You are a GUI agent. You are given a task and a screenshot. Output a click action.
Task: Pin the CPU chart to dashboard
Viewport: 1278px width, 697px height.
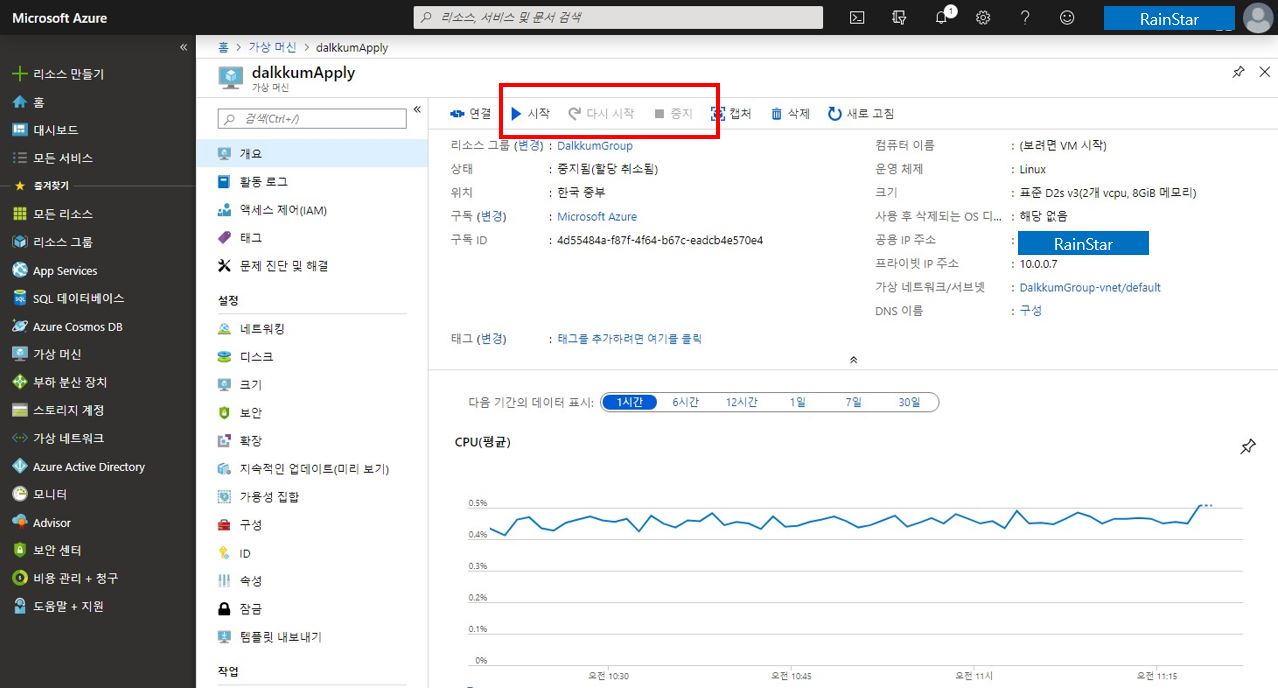(1248, 447)
